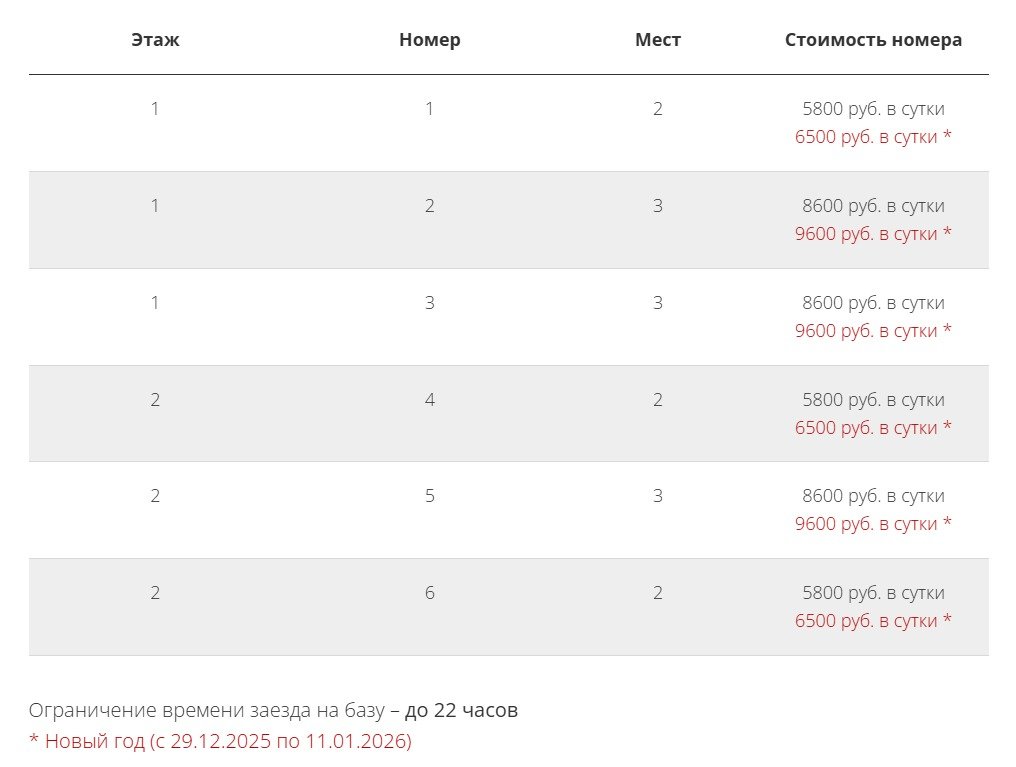Click 8600 руб. price for room 2
The image size is (1016, 767).
pyautogui.click(x=873, y=206)
